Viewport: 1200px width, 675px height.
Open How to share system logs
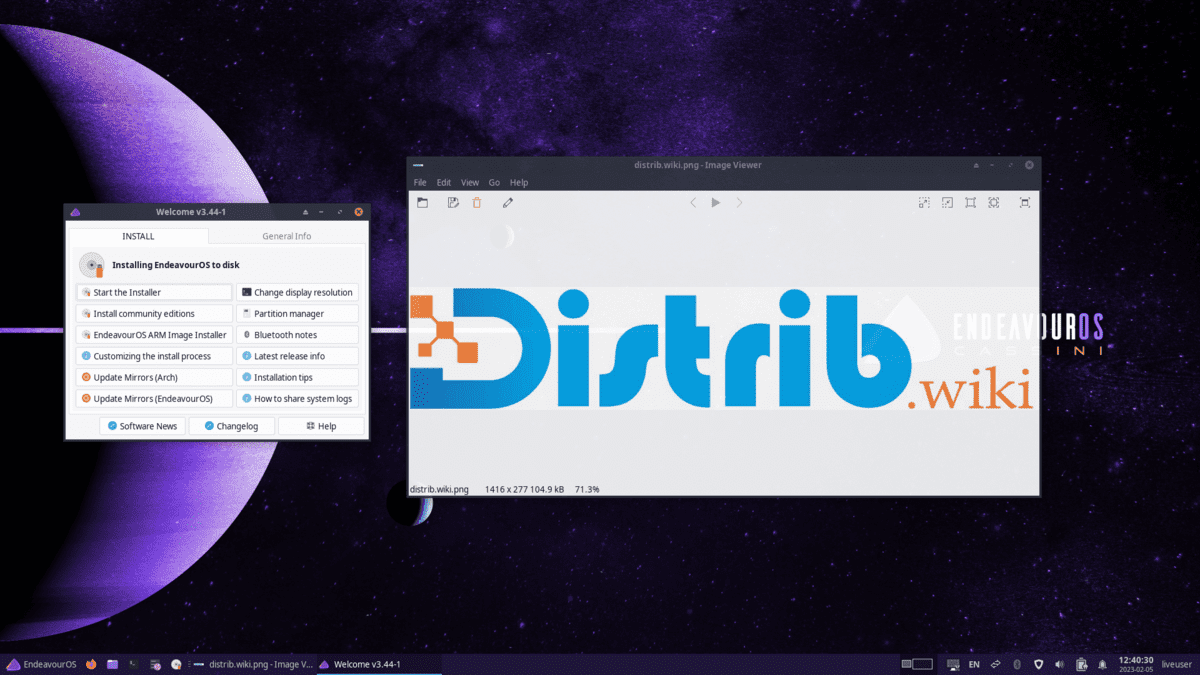point(298,399)
